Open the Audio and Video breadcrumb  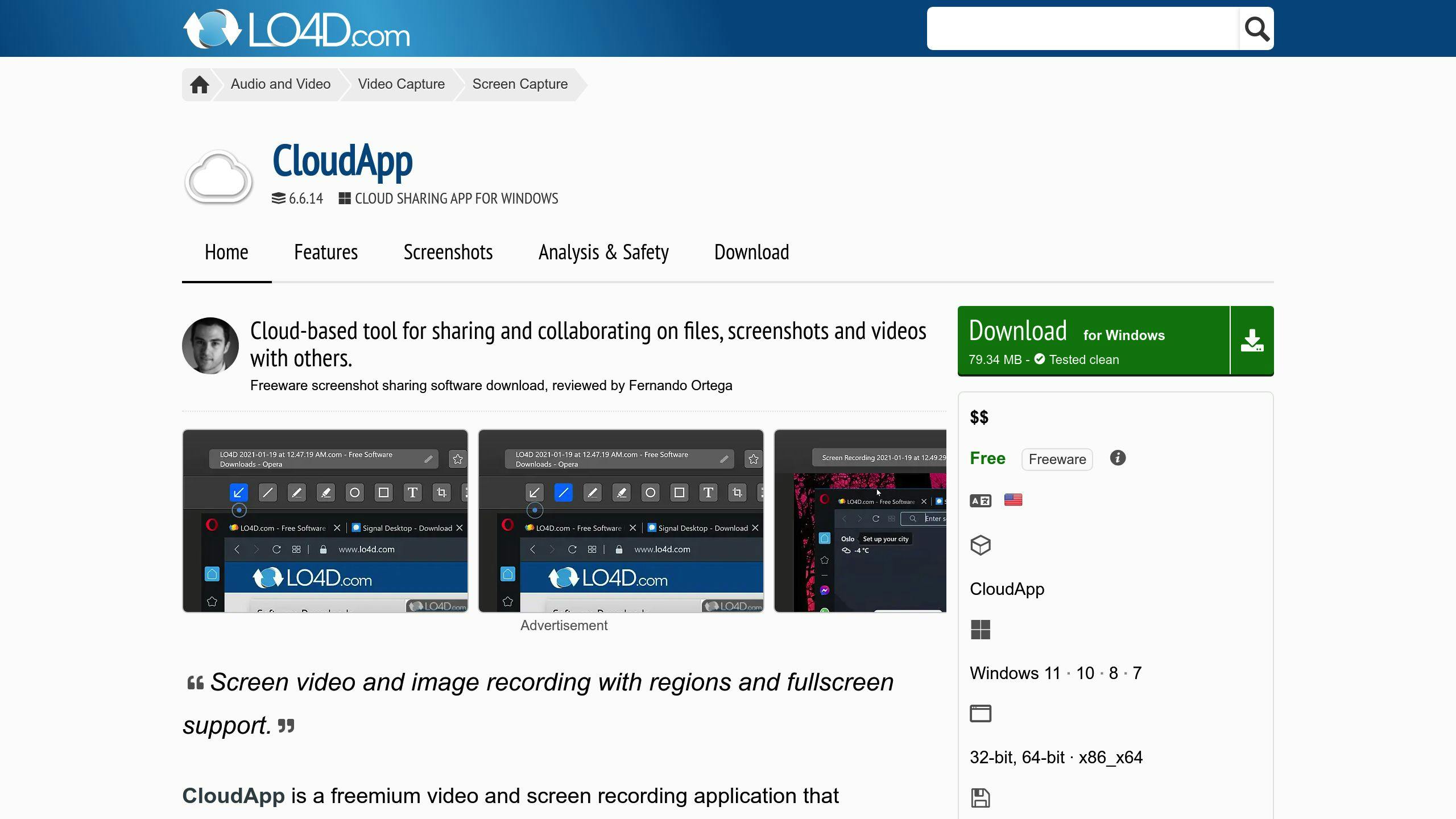pos(280,84)
